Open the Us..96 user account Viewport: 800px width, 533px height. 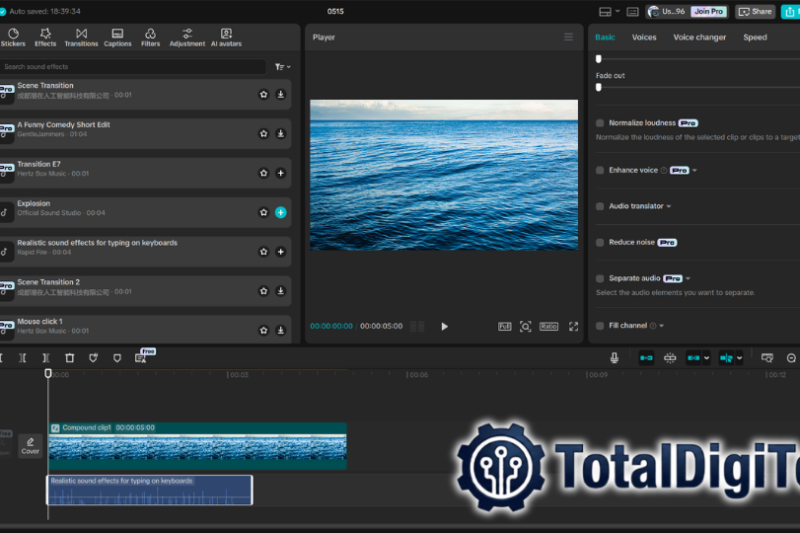[x=667, y=11]
